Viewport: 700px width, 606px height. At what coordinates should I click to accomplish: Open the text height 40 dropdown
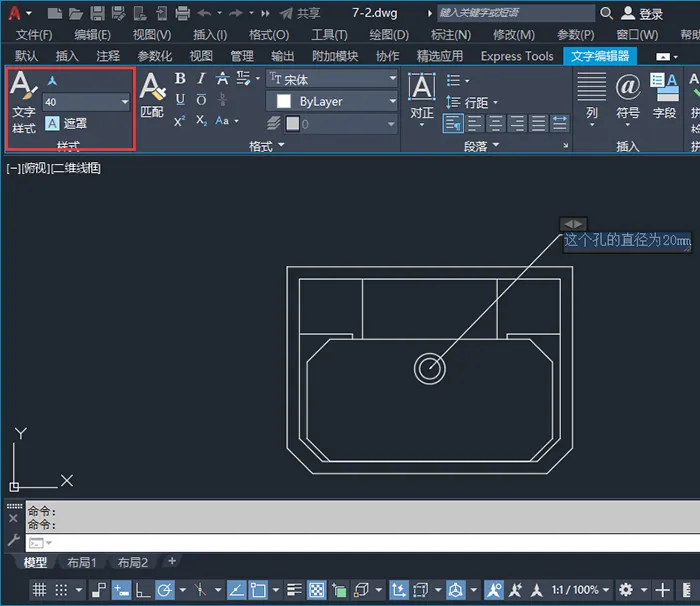pyautogui.click(x=86, y=102)
